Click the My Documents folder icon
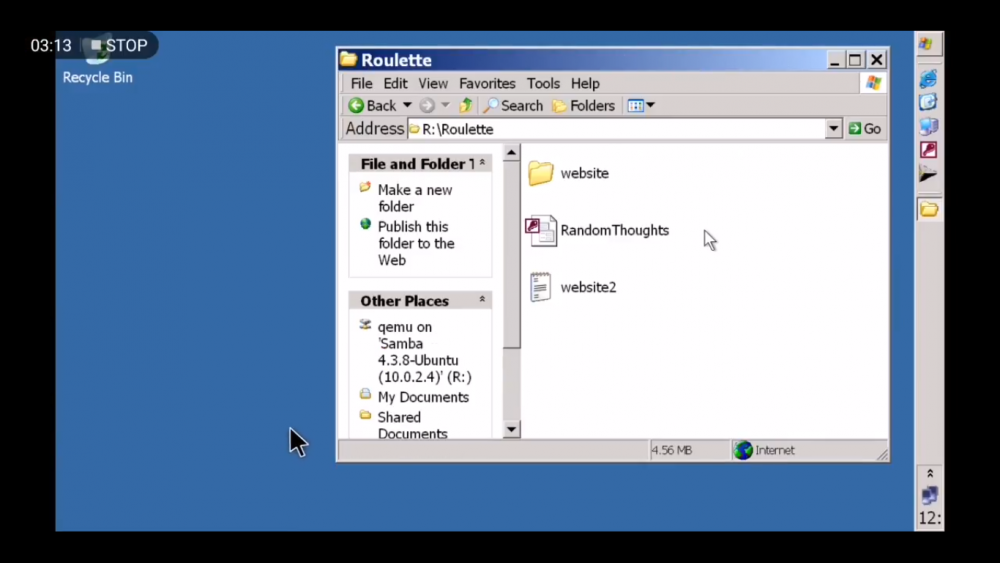1000x563 pixels. point(365,394)
